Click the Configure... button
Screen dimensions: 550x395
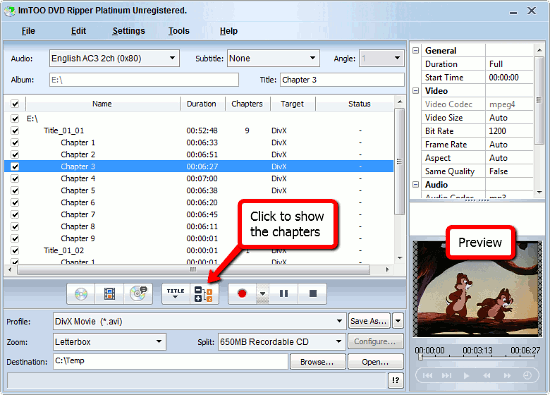pyautogui.click(x=375, y=341)
